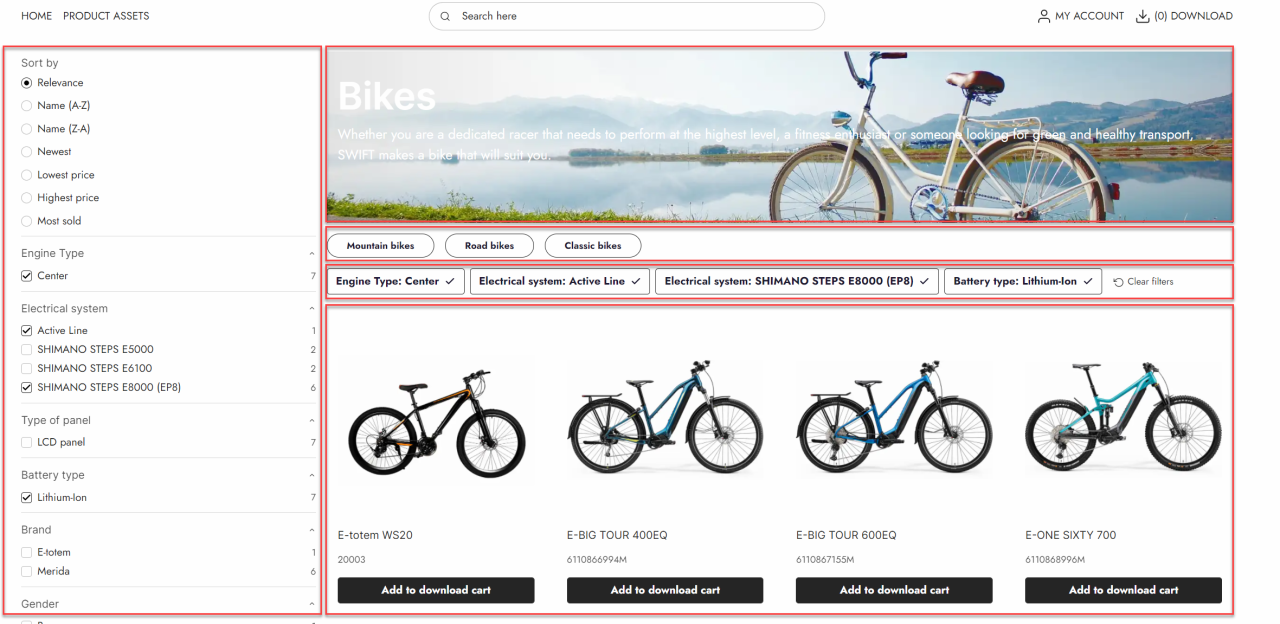Image resolution: width=1280 pixels, height=624 pixels.
Task: Click the Clear filters reset icon
Action: (x=1118, y=282)
